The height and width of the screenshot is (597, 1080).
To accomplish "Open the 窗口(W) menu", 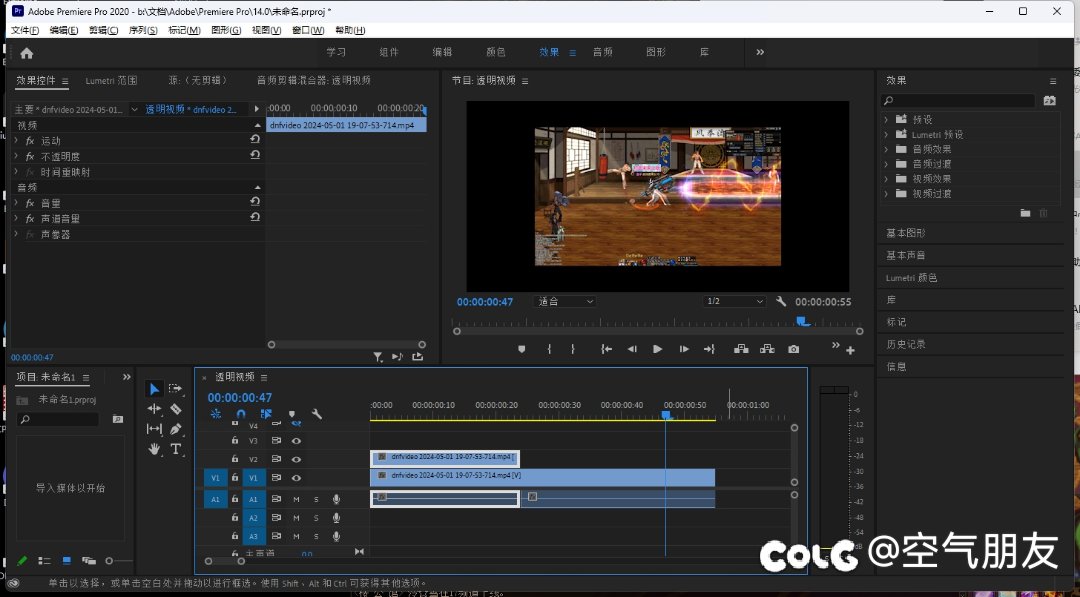I will (308, 30).
